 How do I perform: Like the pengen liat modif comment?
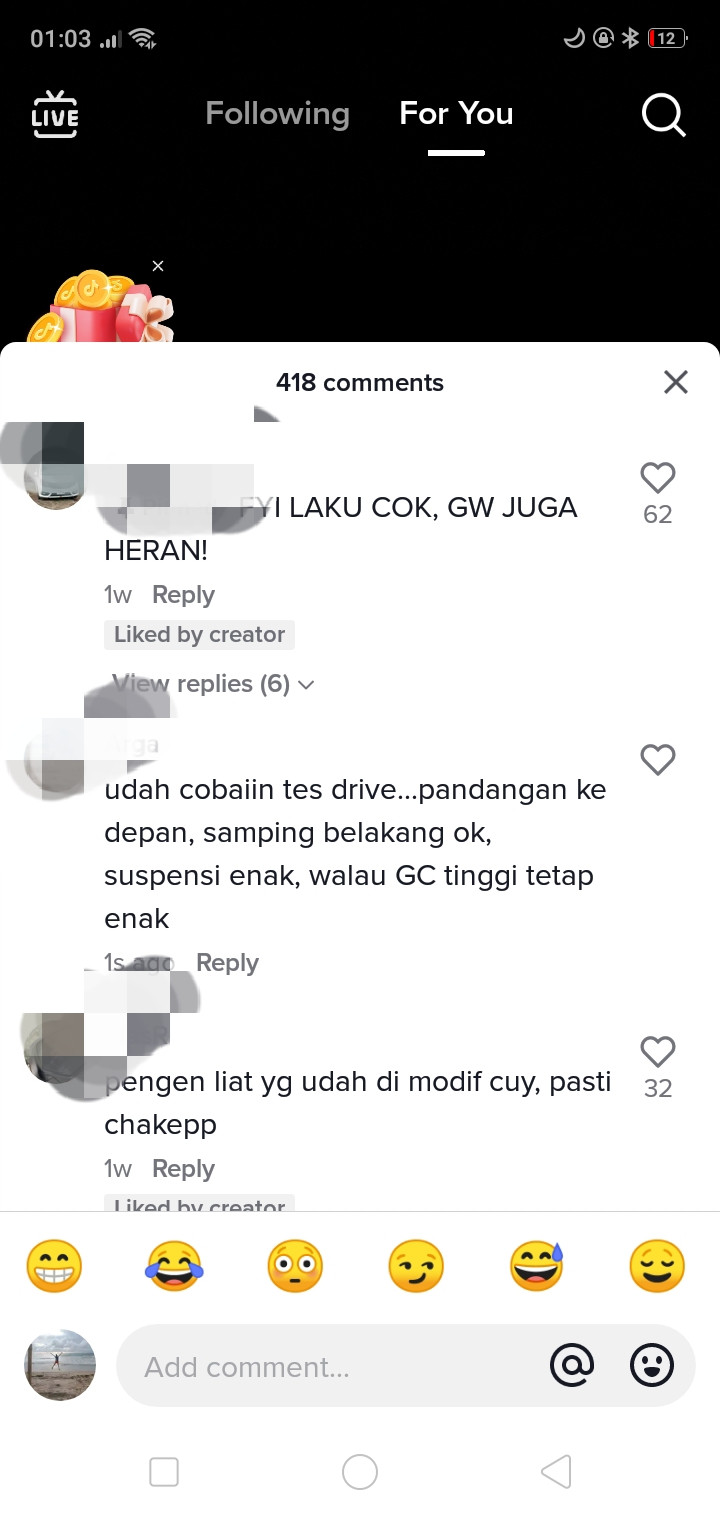[x=658, y=1052]
